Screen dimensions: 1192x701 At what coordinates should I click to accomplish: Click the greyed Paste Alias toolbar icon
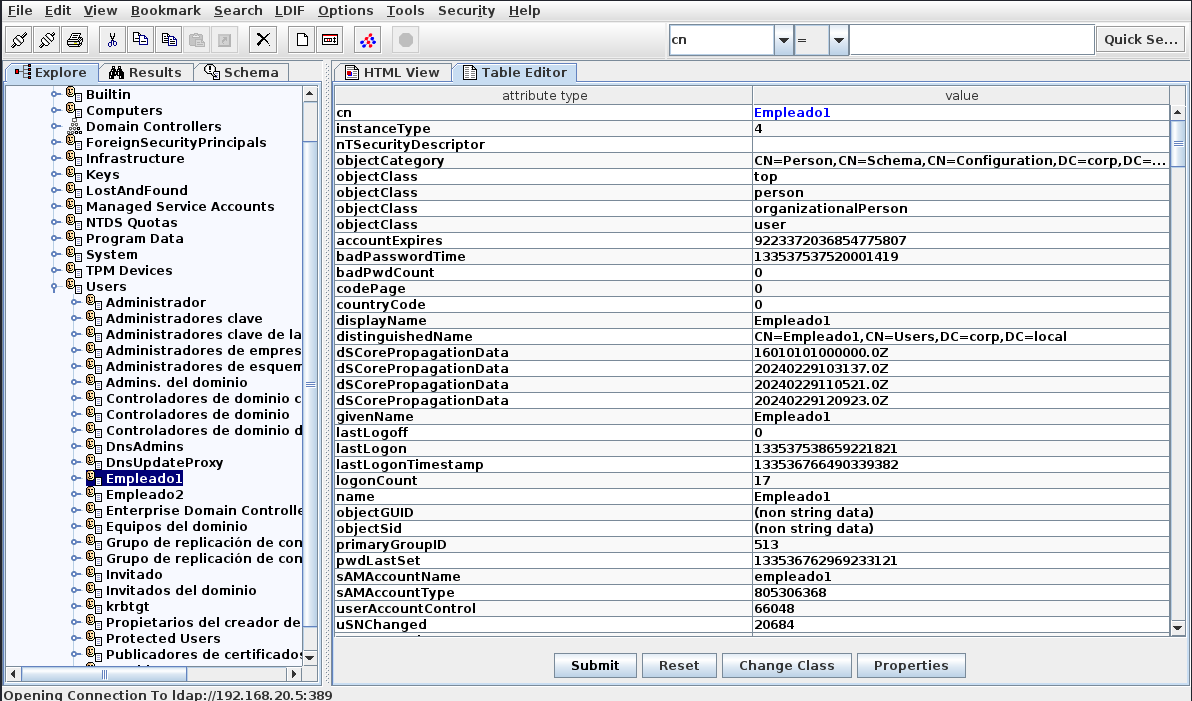pos(224,40)
